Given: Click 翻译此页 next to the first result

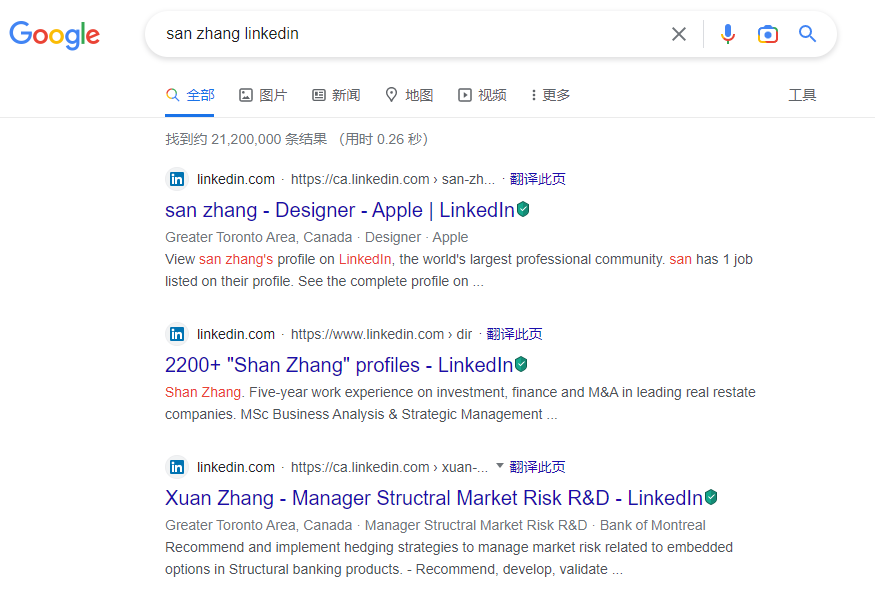Looking at the screenshot, I should [538, 178].
